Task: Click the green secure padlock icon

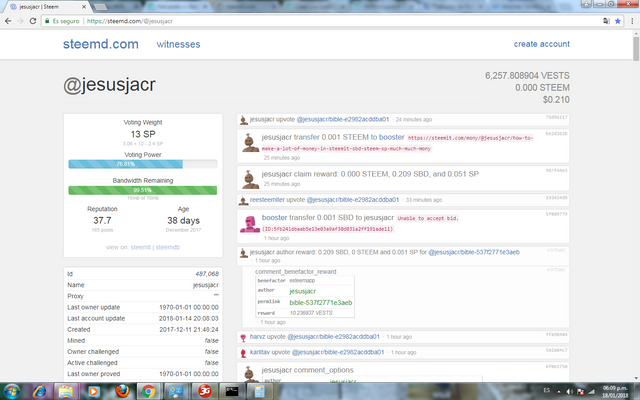Action: (47, 21)
